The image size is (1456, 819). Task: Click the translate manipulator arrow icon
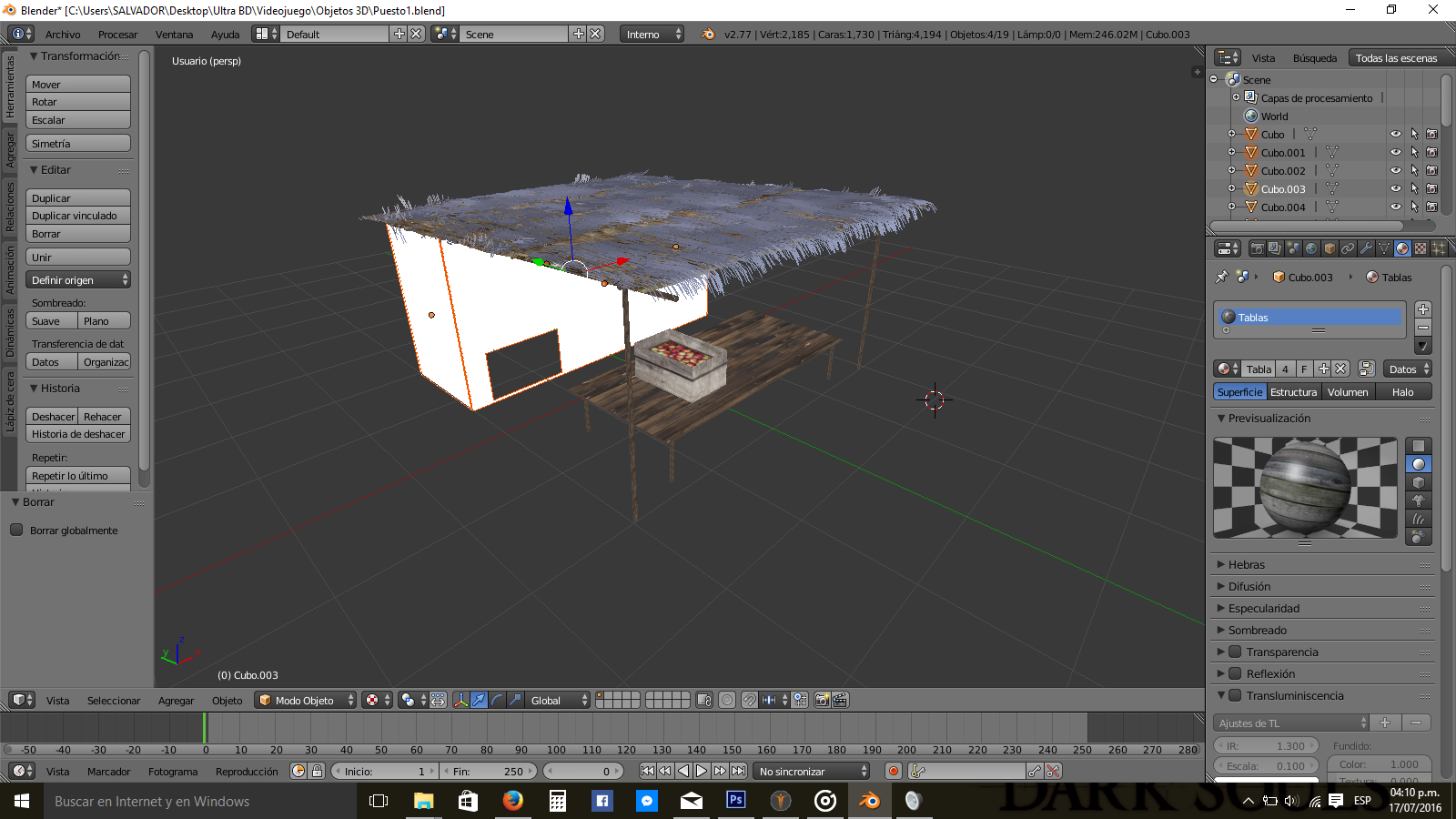click(x=479, y=700)
